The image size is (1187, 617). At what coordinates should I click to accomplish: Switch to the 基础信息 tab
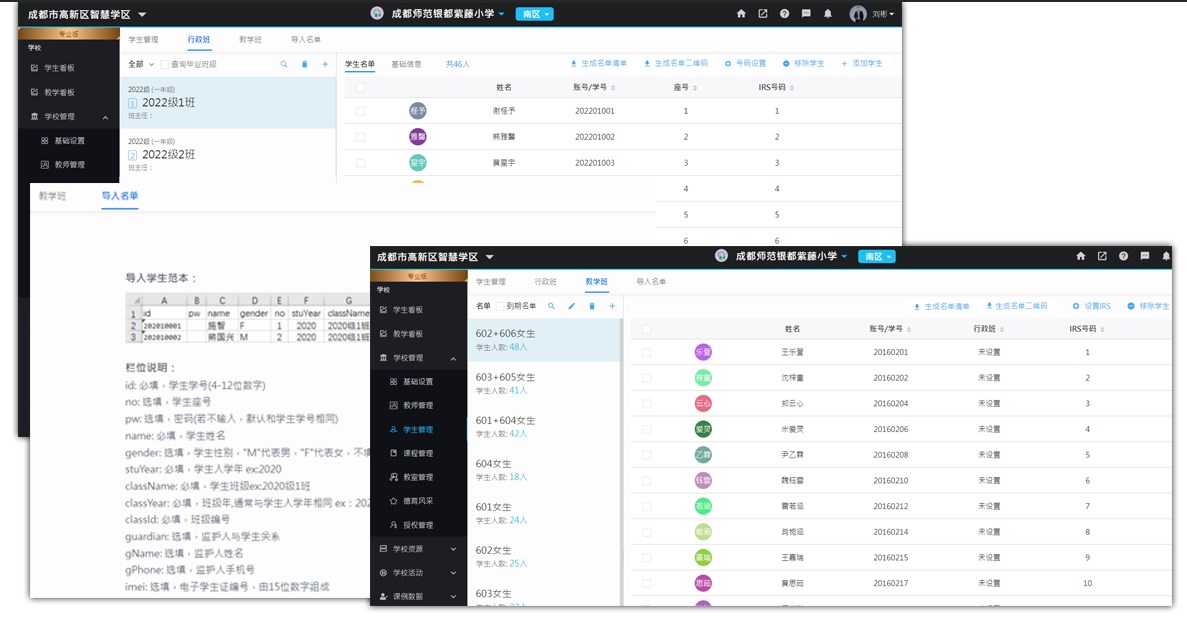pyautogui.click(x=405, y=64)
